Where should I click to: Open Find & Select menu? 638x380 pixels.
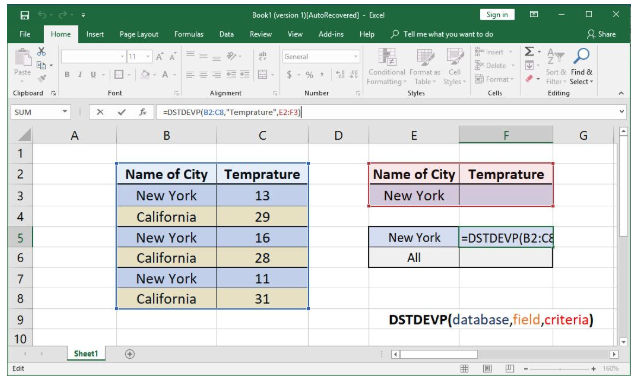point(581,66)
